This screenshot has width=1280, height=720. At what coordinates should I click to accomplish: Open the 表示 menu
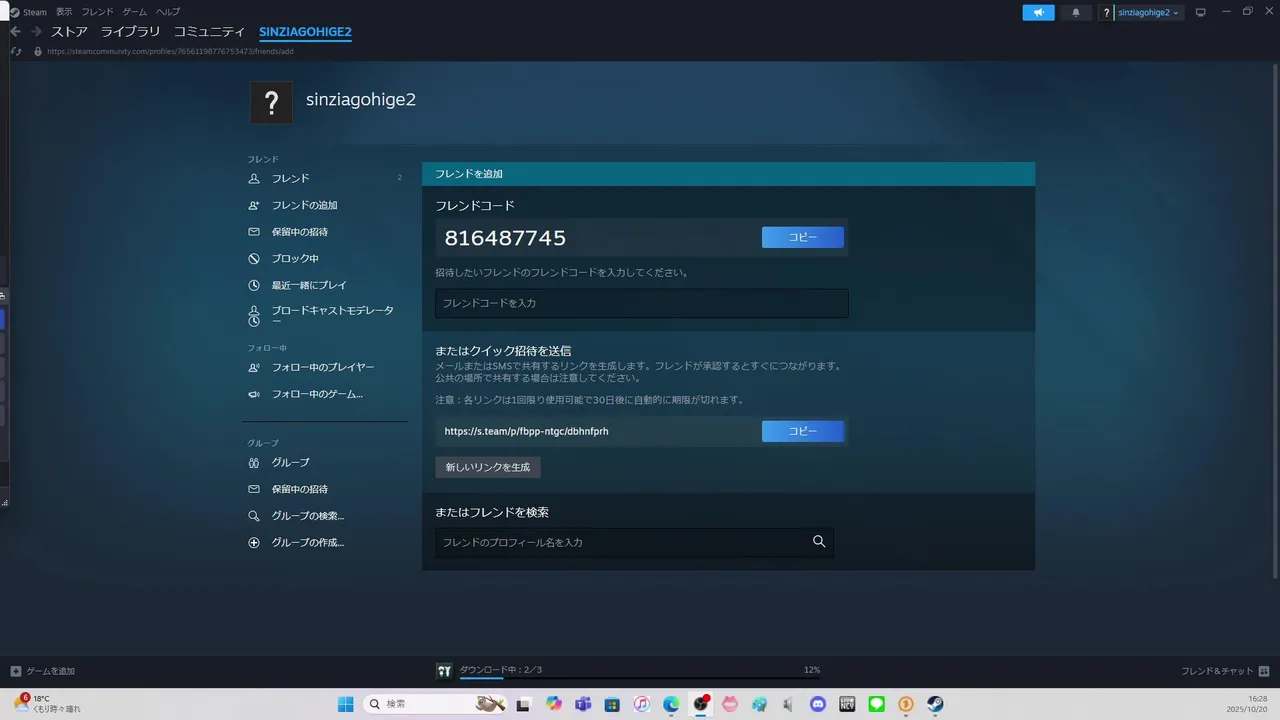point(64,12)
